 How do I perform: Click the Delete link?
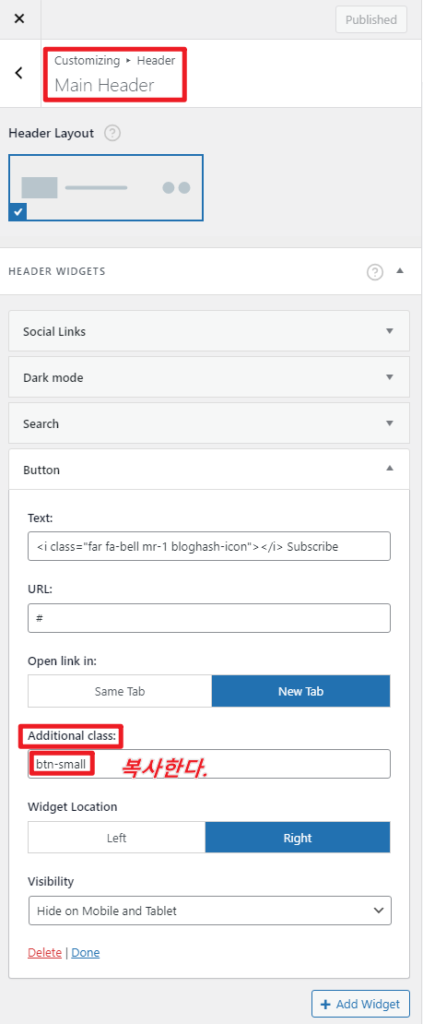pos(44,952)
